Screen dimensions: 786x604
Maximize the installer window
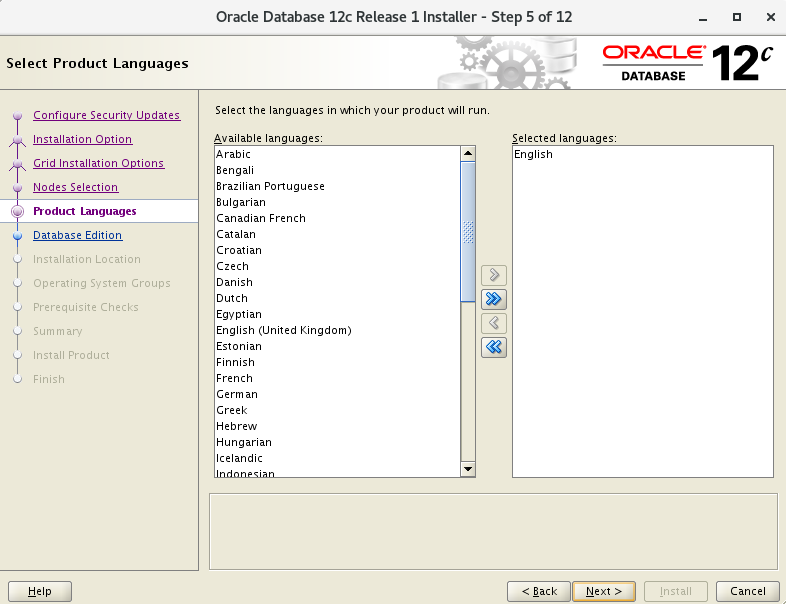[737, 17]
